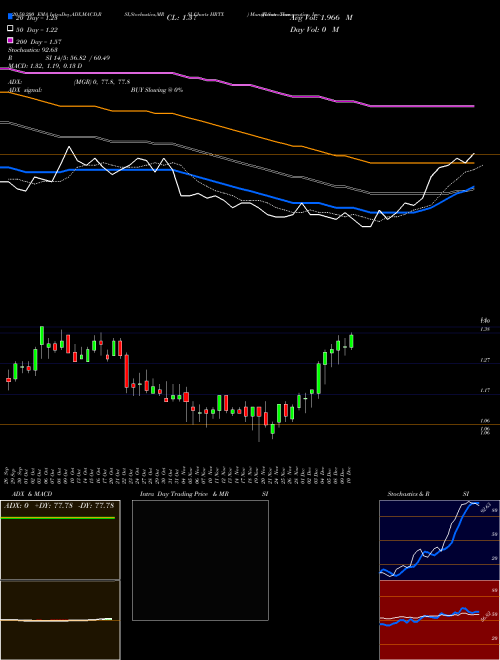Click the magenta 200 Day legend swatch
Viewport: 500px width, 660px height.
coord(10,41)
